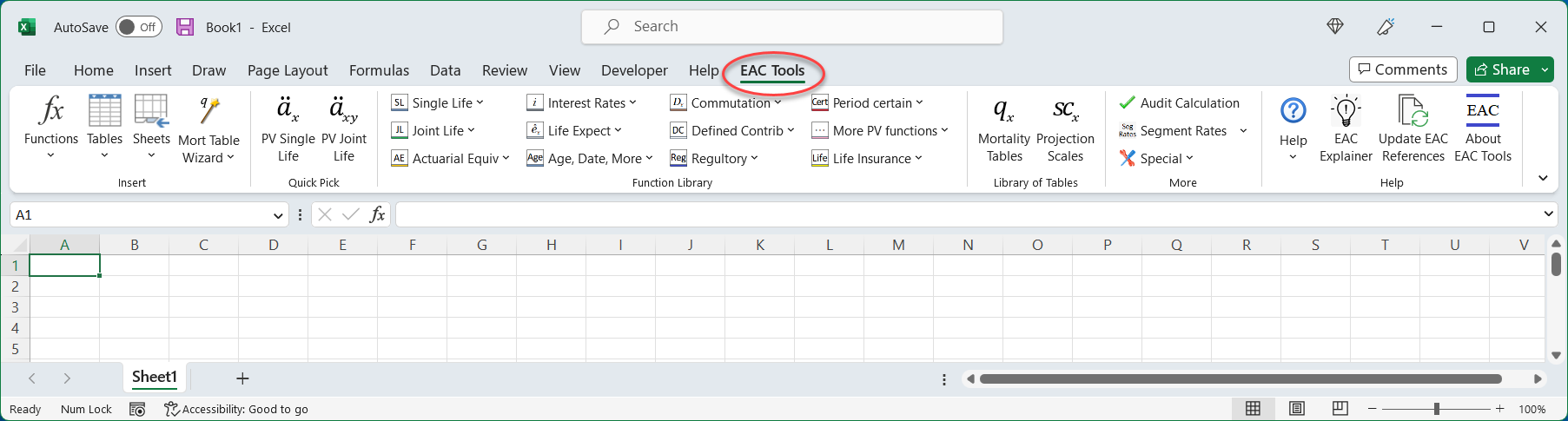The image size is (1568, 421).
Task: Zoom out with the minus button
Action: [1373, 409]
